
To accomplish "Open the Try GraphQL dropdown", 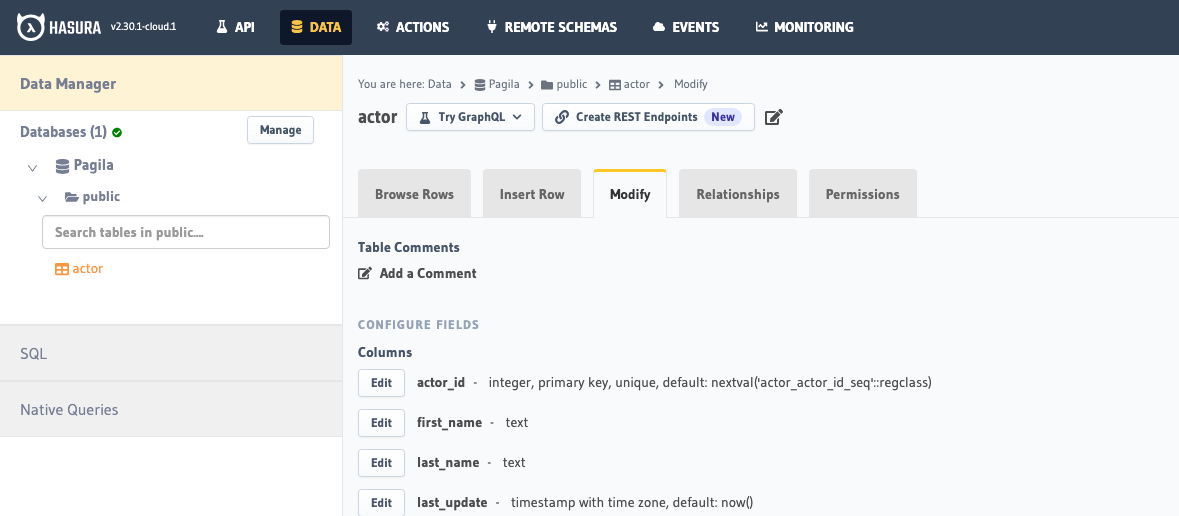I will 471,117.
